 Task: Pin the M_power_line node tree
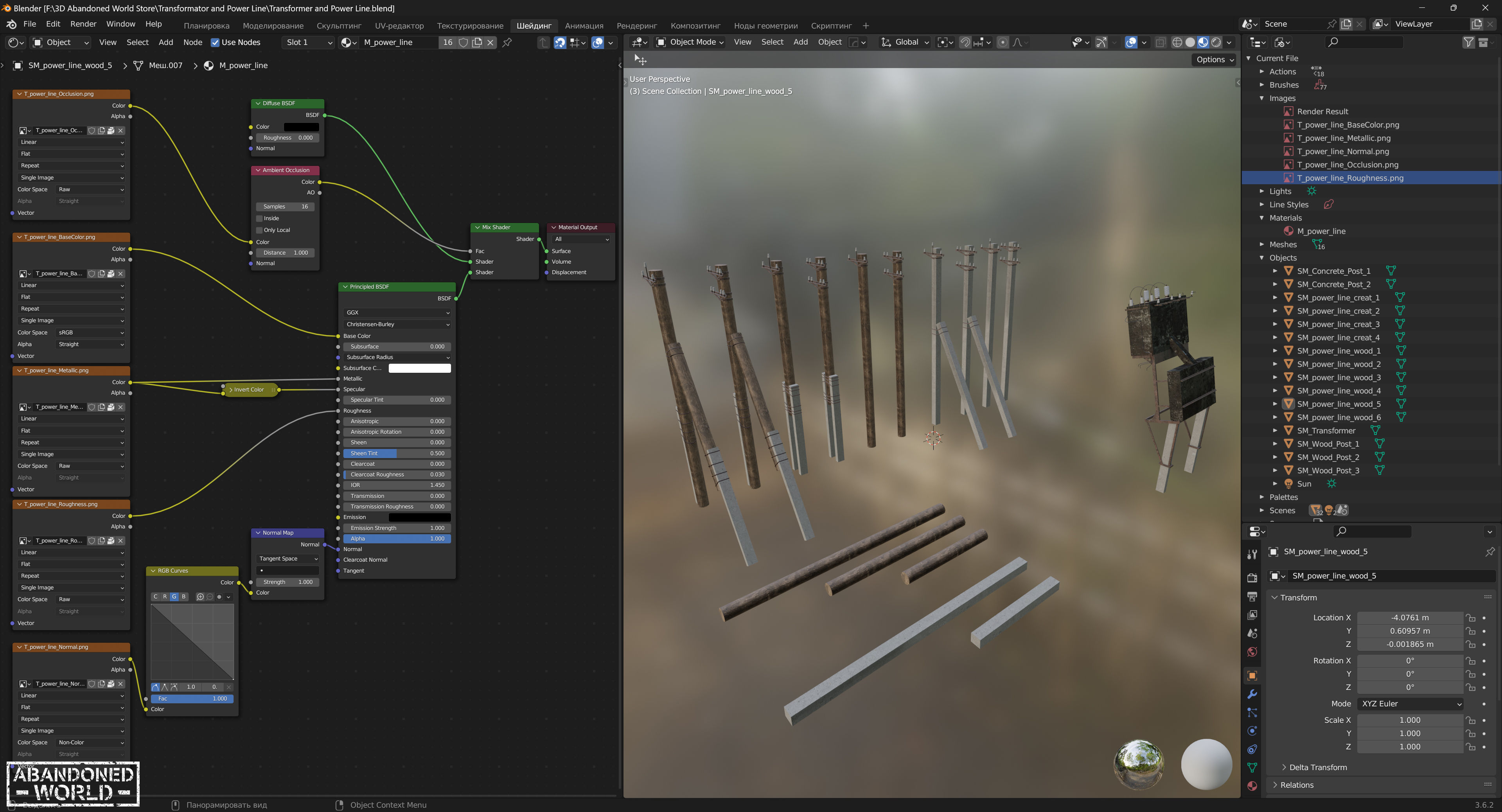[507, 42]
